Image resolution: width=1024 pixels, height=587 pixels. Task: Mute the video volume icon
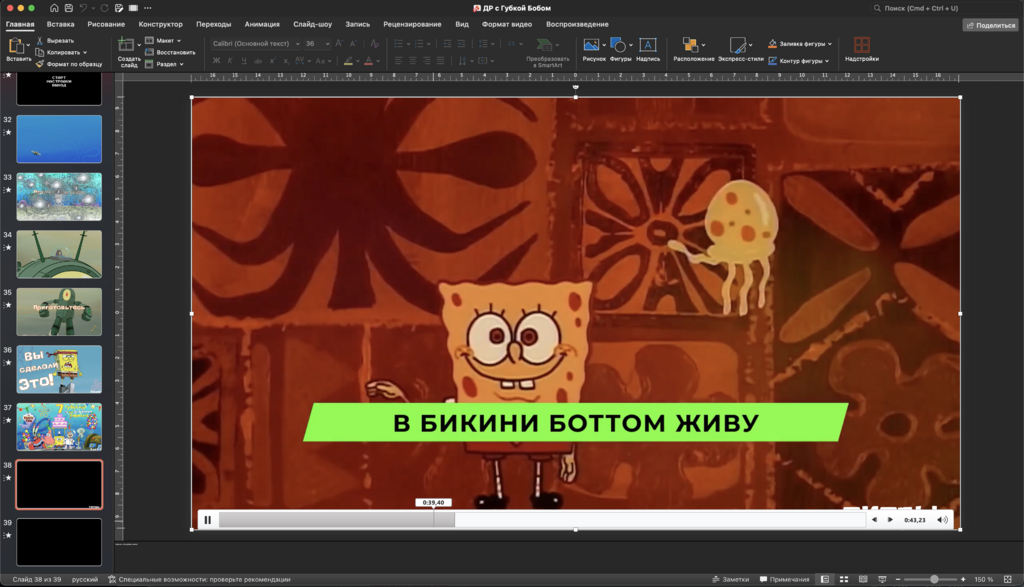coord(942,520)
